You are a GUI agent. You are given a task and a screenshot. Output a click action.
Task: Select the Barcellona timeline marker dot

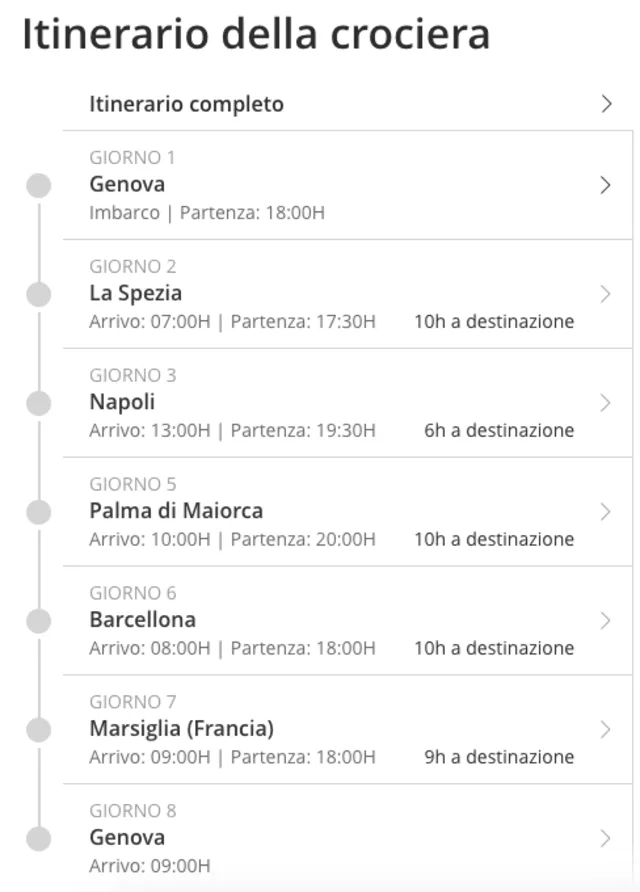39,621
